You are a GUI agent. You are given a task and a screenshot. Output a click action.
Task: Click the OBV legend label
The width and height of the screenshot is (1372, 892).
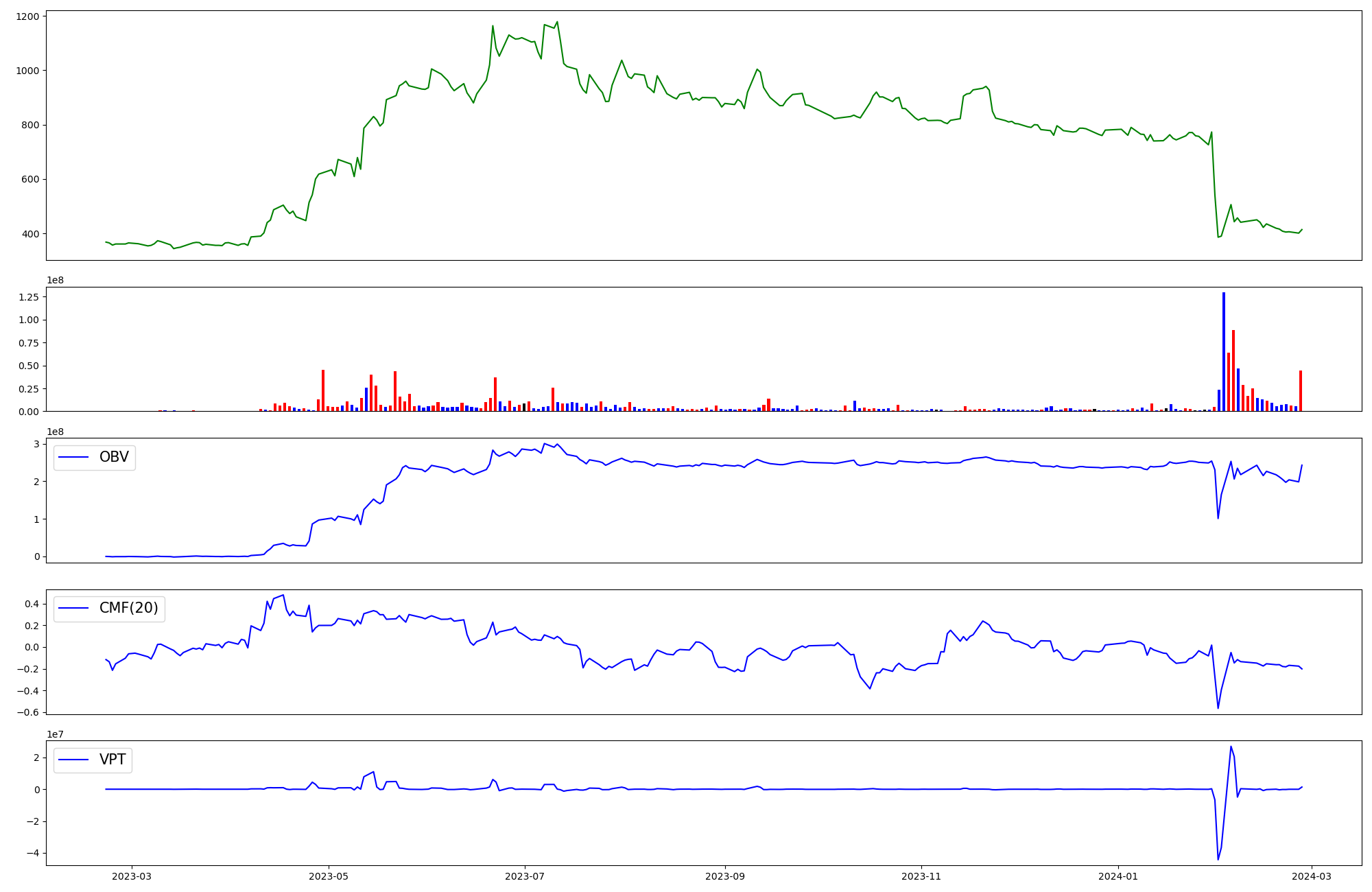[x=114, y=458]
